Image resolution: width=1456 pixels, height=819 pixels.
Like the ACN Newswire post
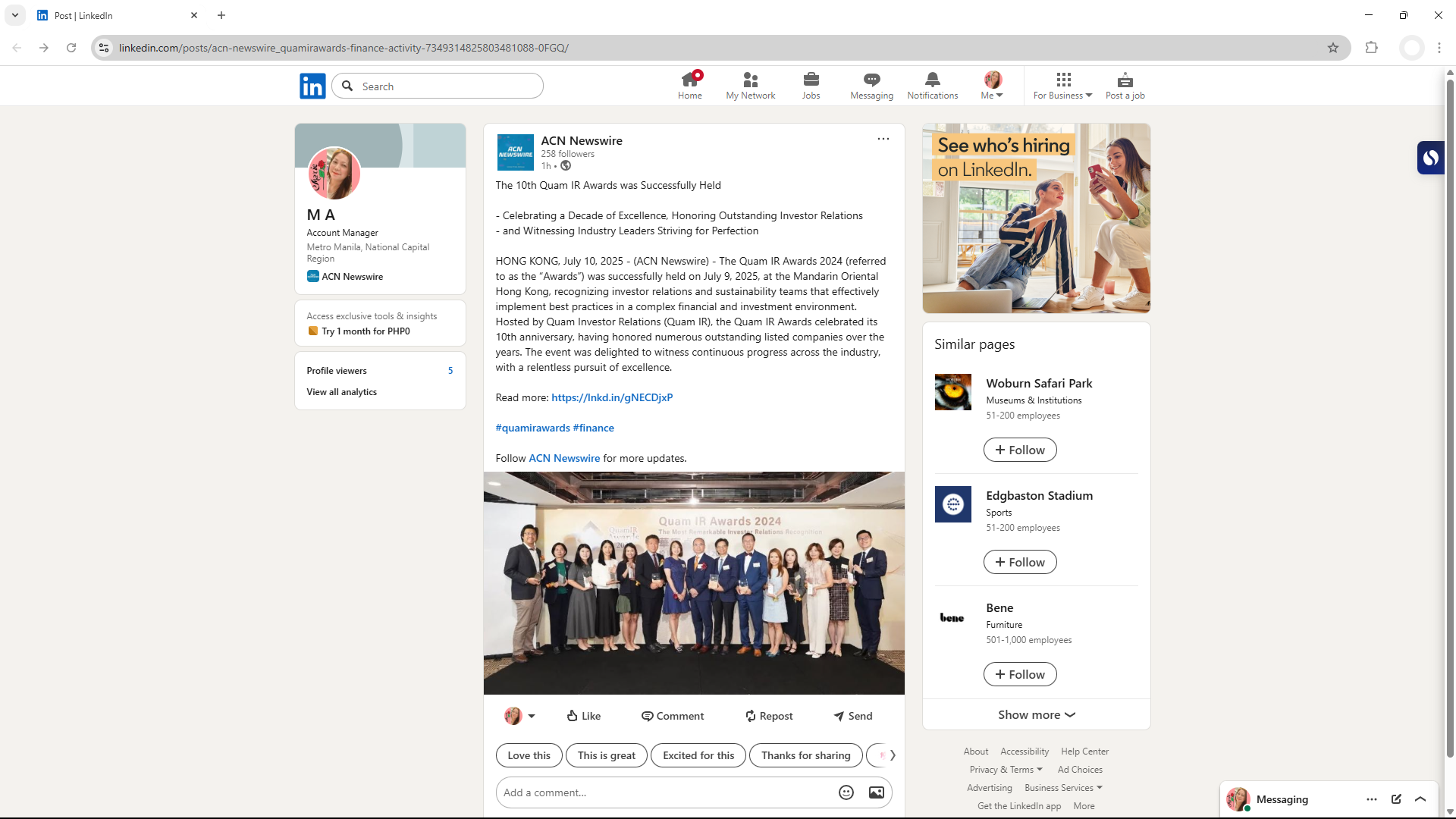[584, 716]
